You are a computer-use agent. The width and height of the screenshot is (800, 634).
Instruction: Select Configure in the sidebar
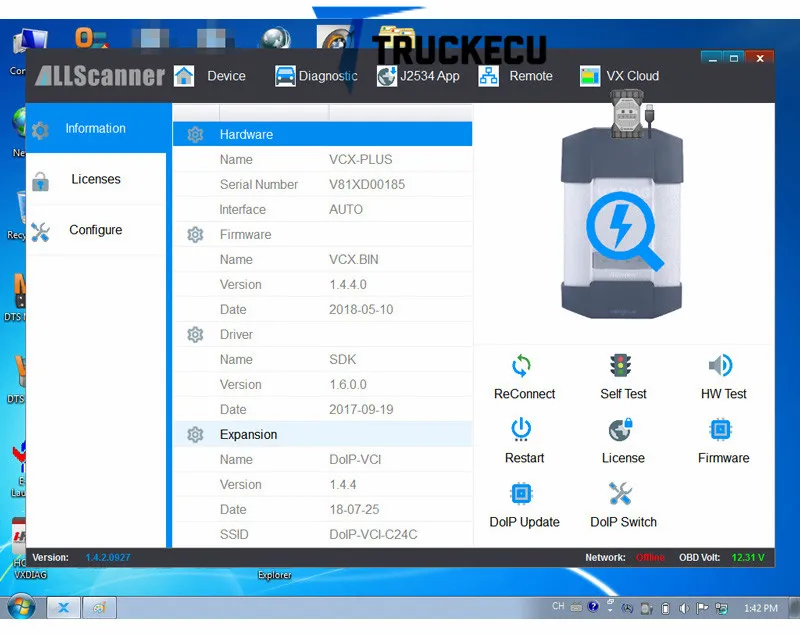pyautogui.click(x=96, y=230)
